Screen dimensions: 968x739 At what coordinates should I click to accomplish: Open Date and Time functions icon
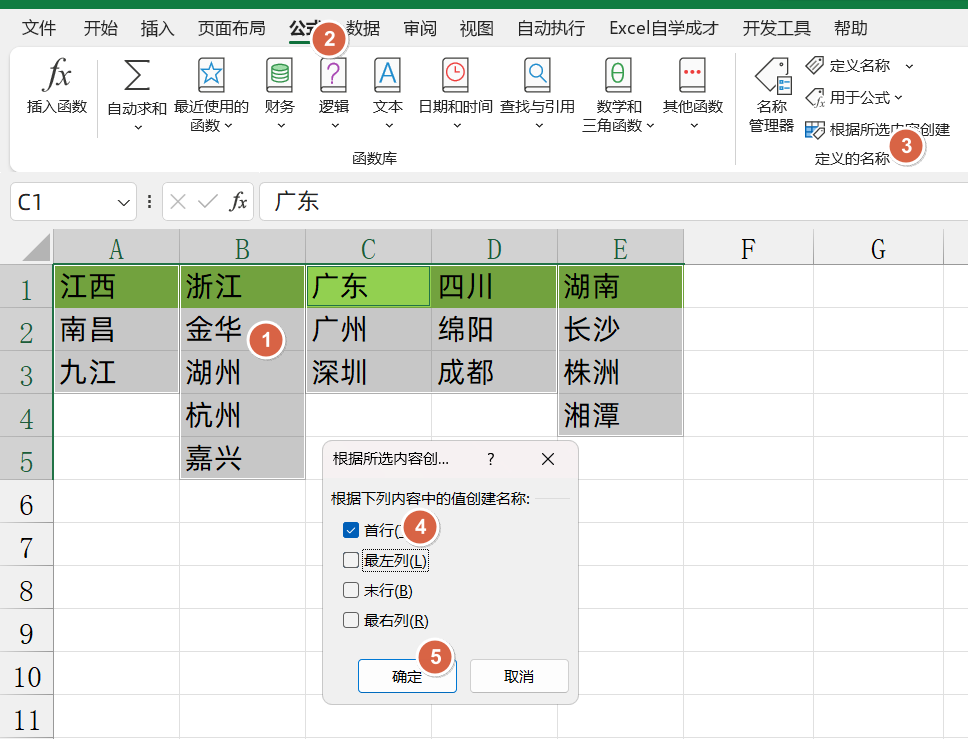click(456, 75)
